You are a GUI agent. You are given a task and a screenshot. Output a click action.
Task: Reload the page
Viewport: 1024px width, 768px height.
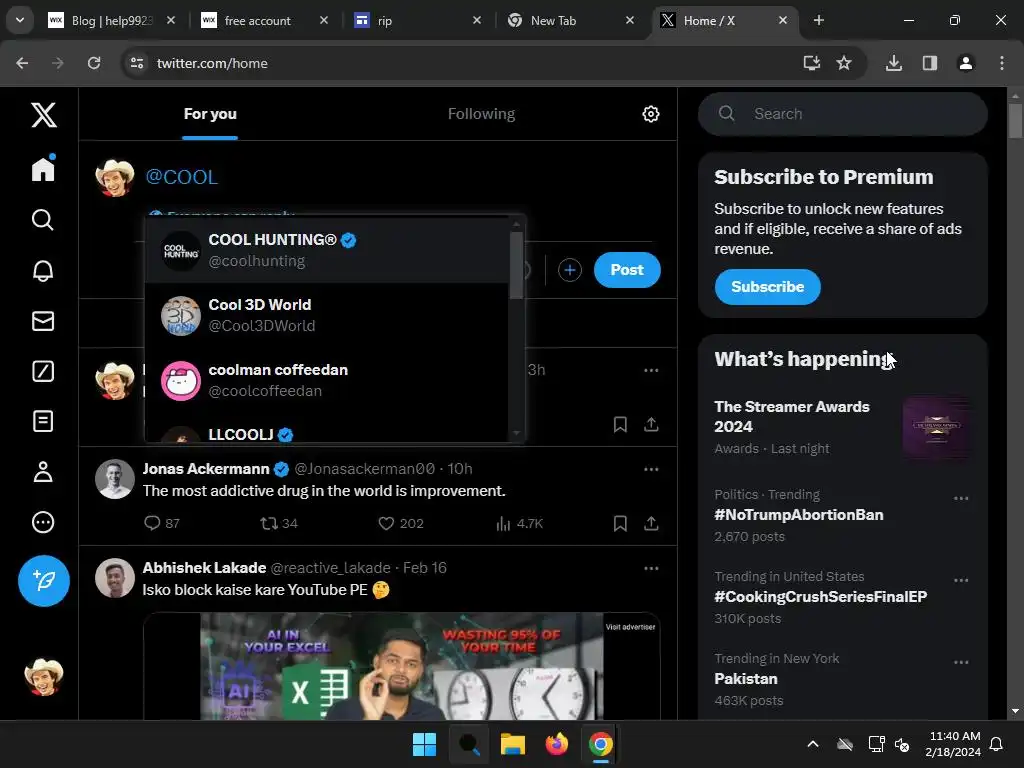94,63
